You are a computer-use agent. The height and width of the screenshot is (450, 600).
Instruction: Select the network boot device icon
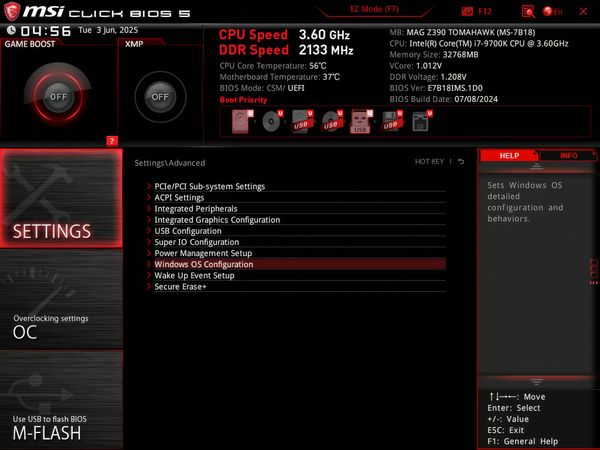421,122
